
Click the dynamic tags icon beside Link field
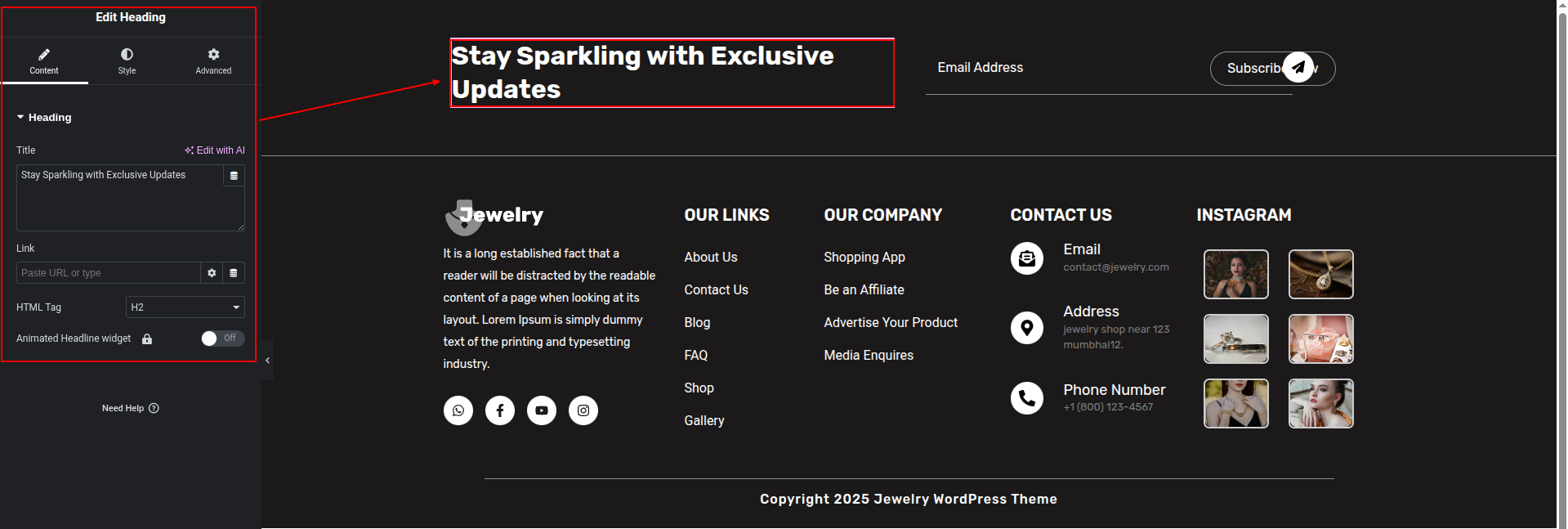click(234, 273)
